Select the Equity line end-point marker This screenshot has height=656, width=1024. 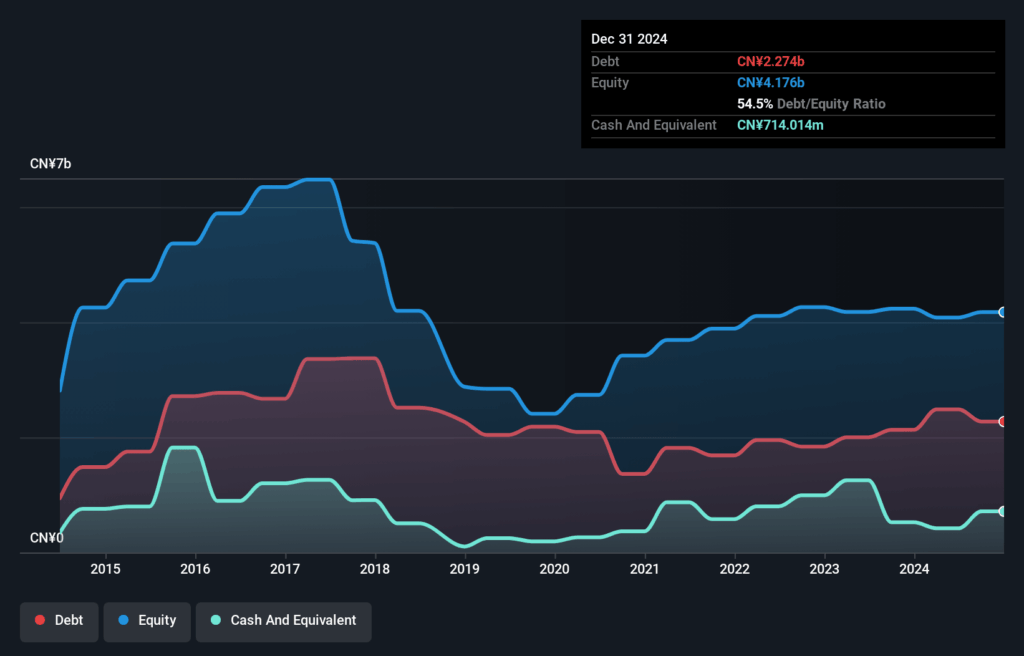click(x=1002, y=312)
